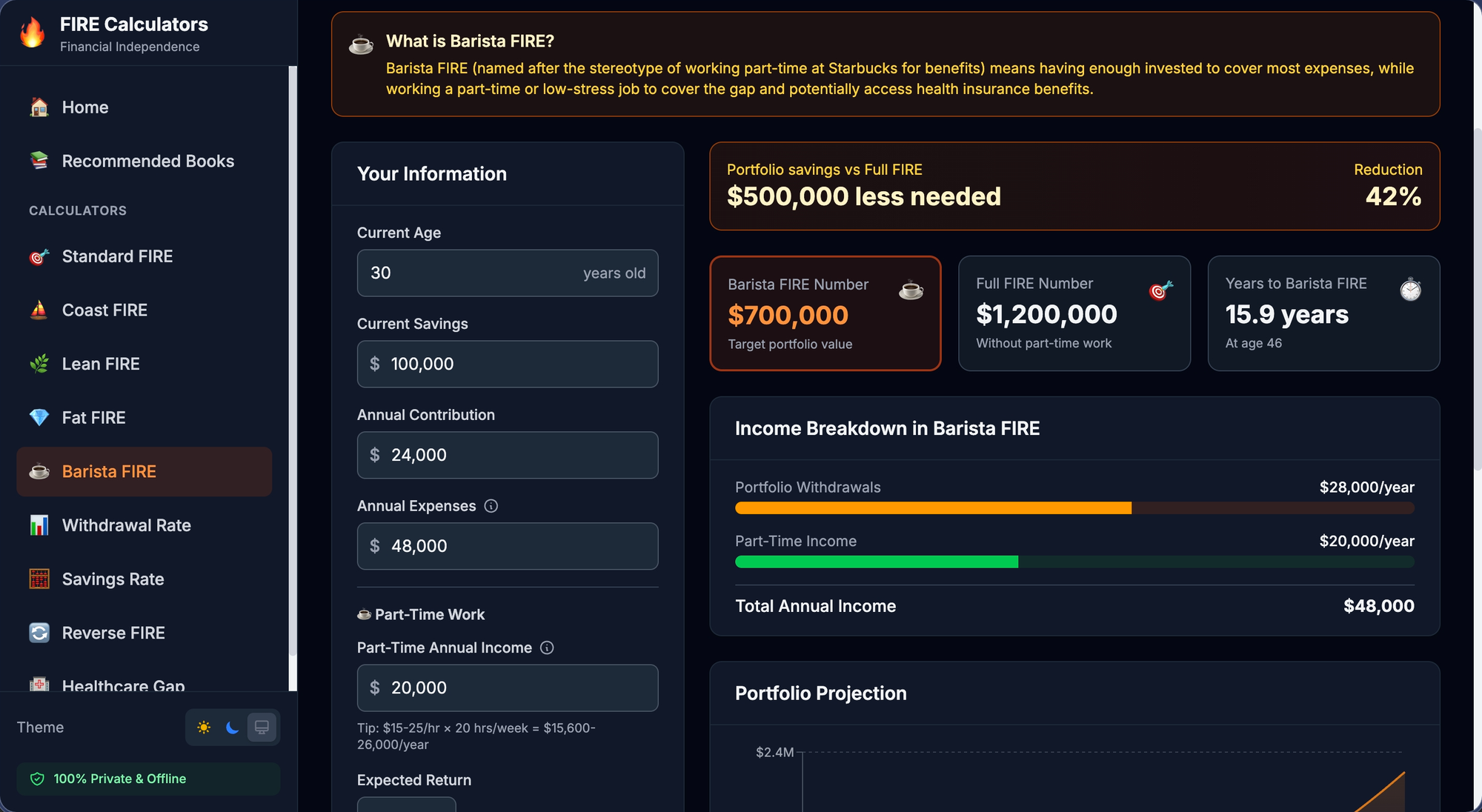Open Coast FIRE via the sailboat icon
Image resolution: width=1482 pixels, height=812 pixels.
(39, 310)
